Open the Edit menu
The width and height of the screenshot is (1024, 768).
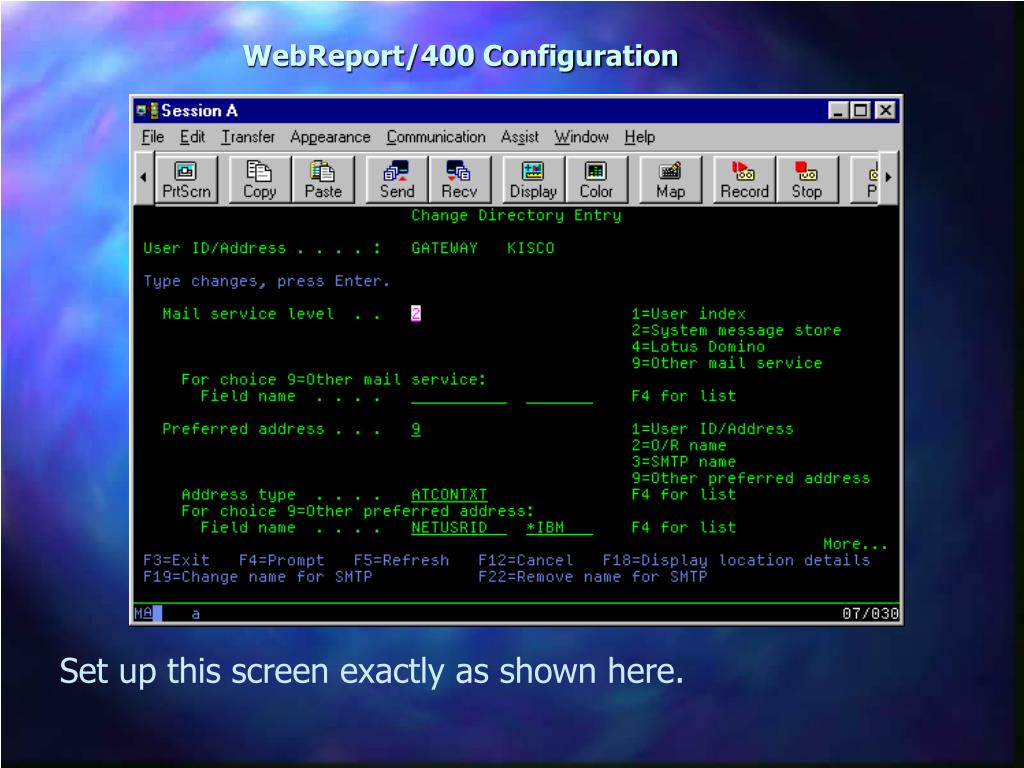192,137
